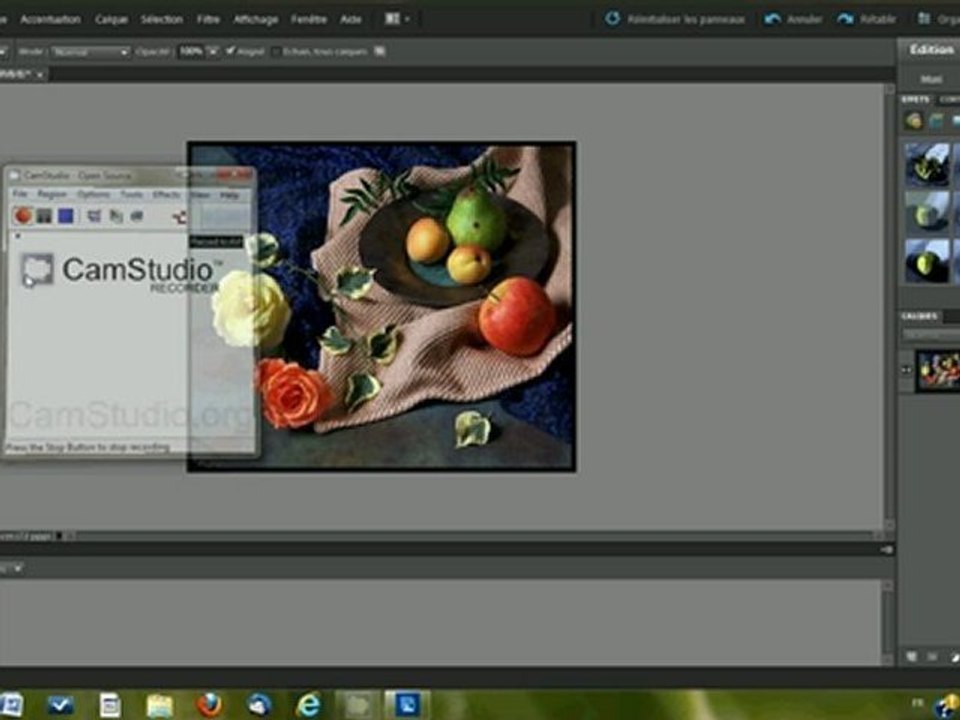Click the Opacité 100% value field
Screen dimensions: 960x720
191,51
